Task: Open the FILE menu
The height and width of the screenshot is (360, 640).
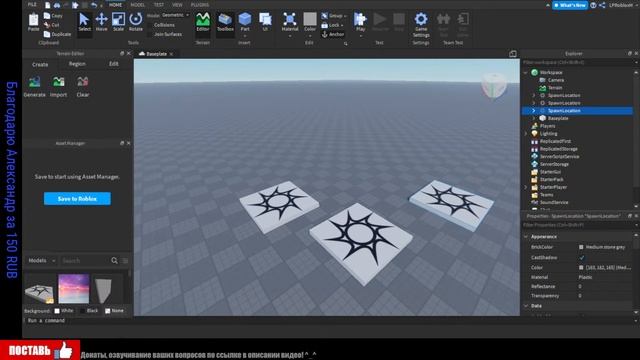Action: click(x=32, y=4)
